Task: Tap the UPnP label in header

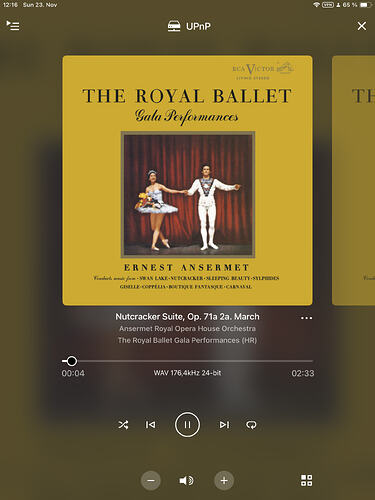Action: [x=198, y=26]
